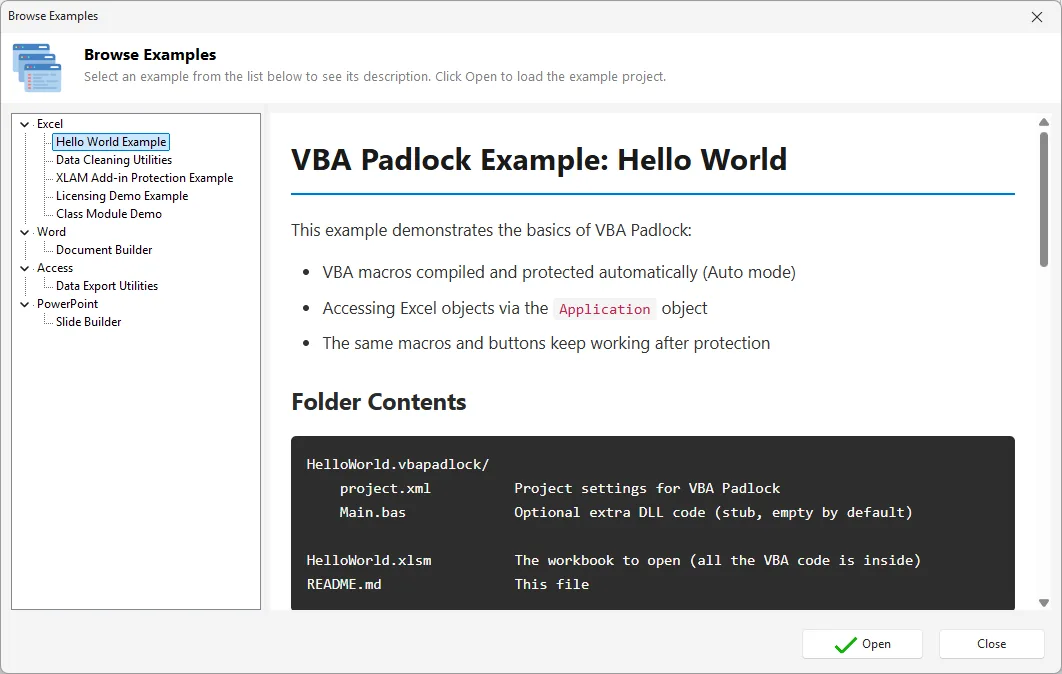
Task: Select XLAM Add-in Protection Example
Action: [x=144, y=177]
